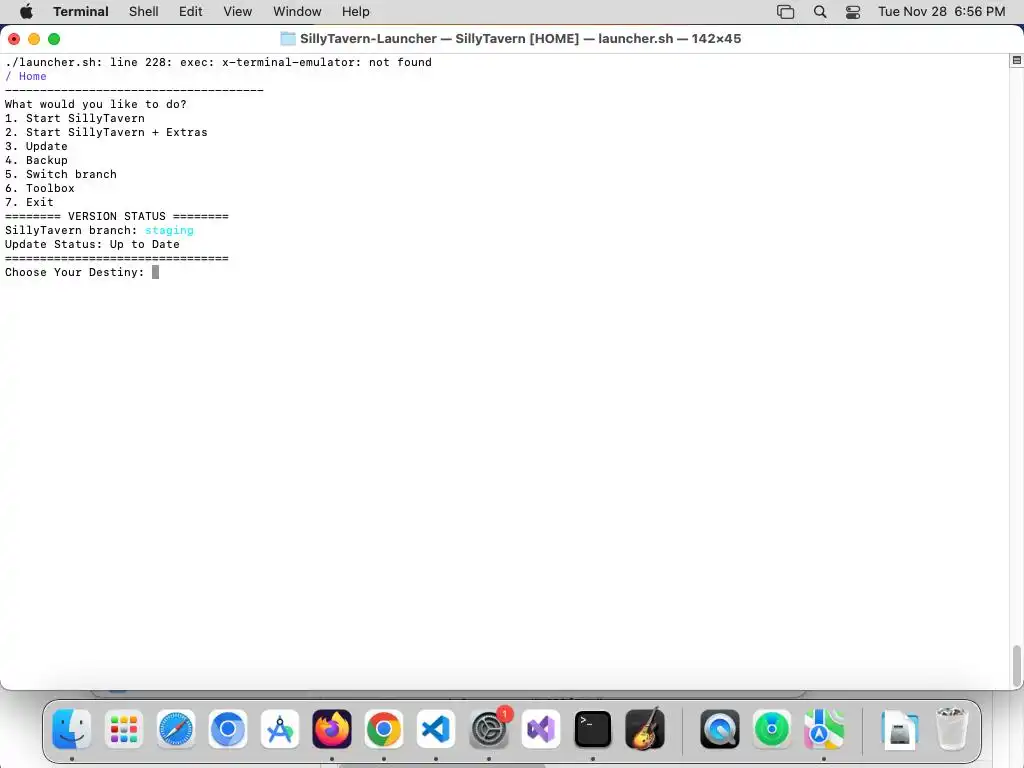Open the Apple menu
Screen dimensions: 1024x768
[x=26, y=12]
